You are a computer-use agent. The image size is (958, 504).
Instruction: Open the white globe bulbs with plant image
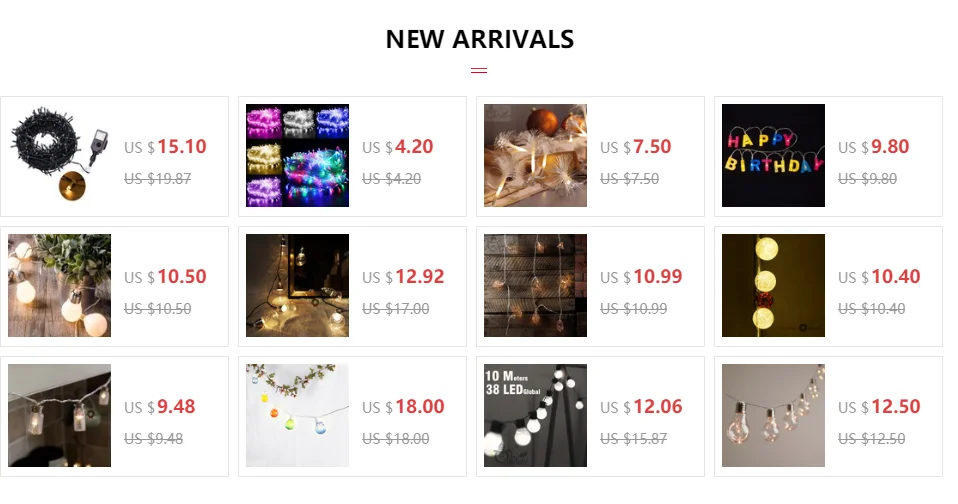point(59,285)
